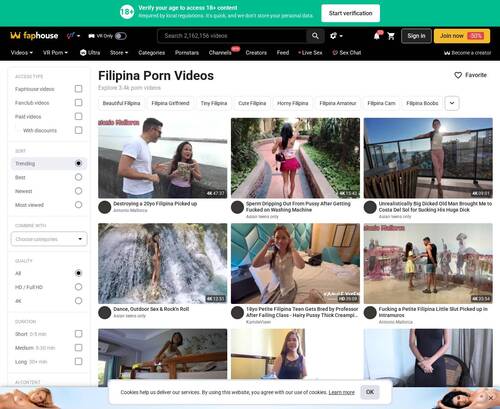Click the search magnifier icon

[x=315, y=36]
